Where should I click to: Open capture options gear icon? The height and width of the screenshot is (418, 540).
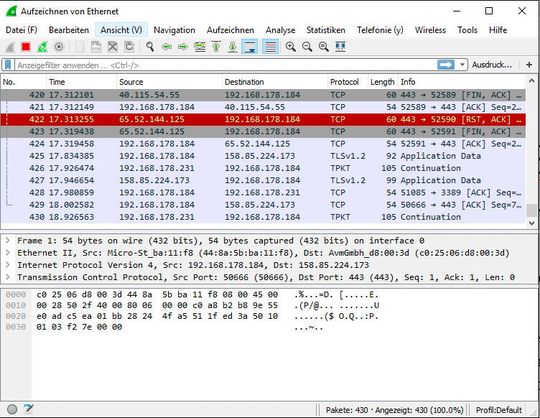(x=59, y=47)
